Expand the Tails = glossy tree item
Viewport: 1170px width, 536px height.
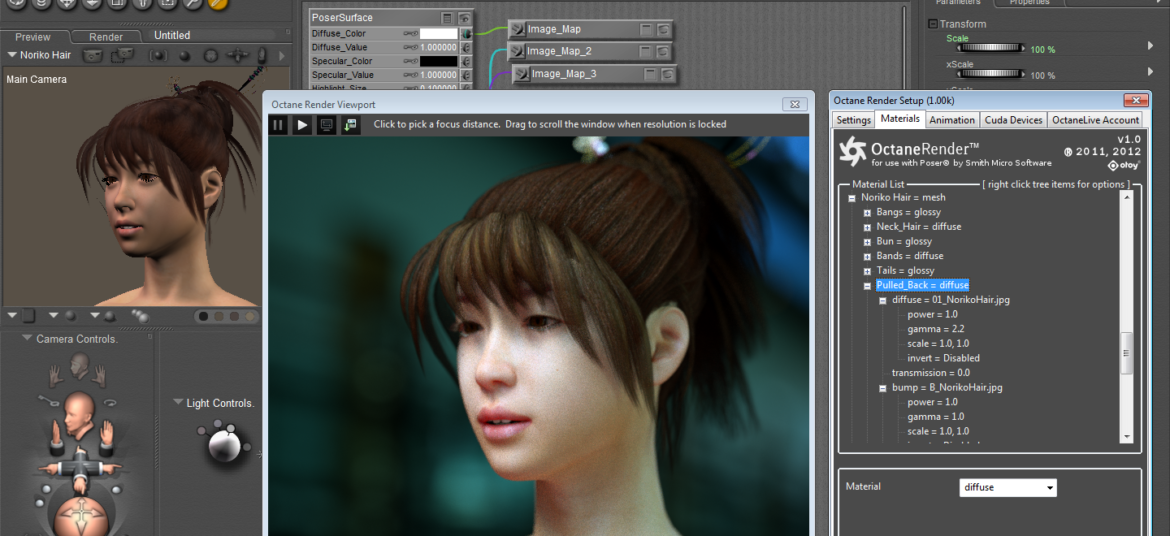pyautogui.click(x=867, y=270)
